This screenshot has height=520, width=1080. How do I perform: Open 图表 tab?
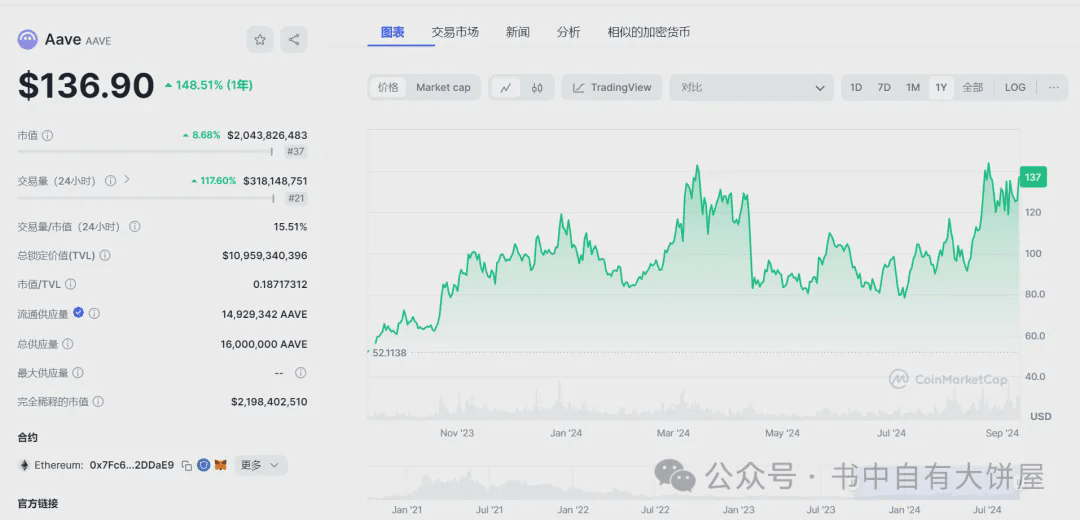393,32
